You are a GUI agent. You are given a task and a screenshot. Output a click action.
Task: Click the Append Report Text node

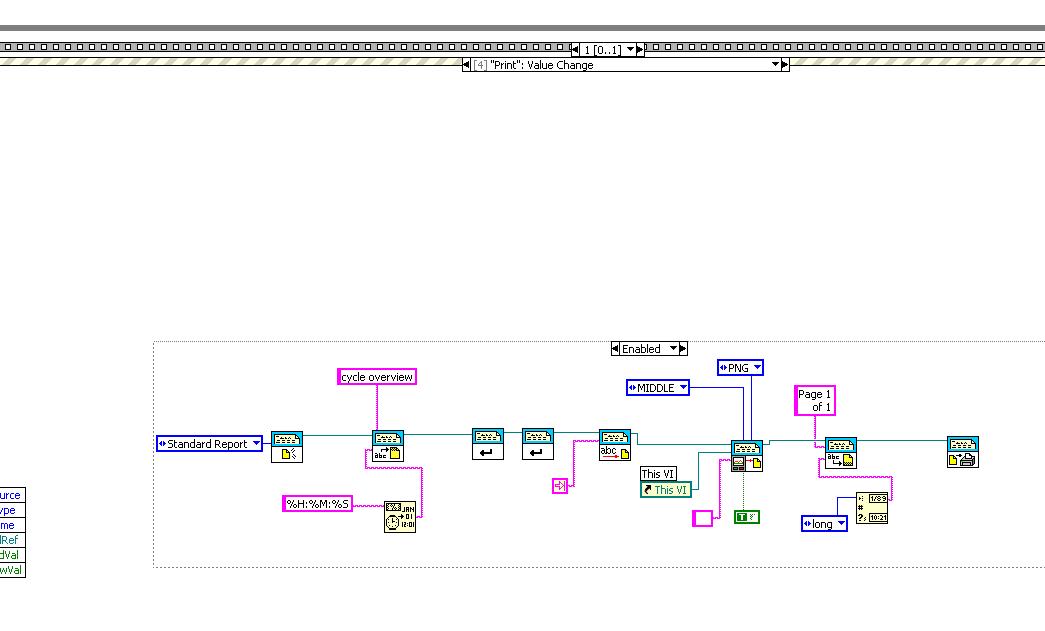[614, 445]
